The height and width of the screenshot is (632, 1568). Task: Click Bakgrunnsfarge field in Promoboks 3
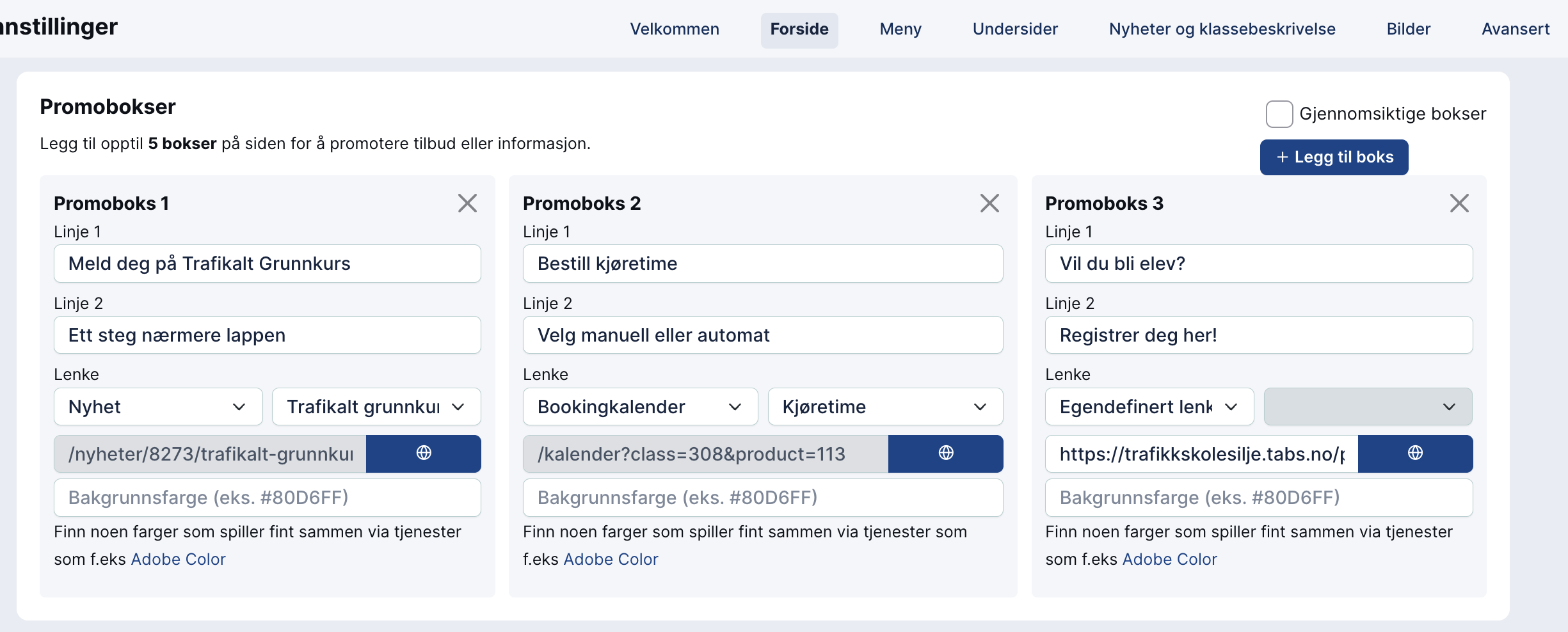coord(1259,498)
